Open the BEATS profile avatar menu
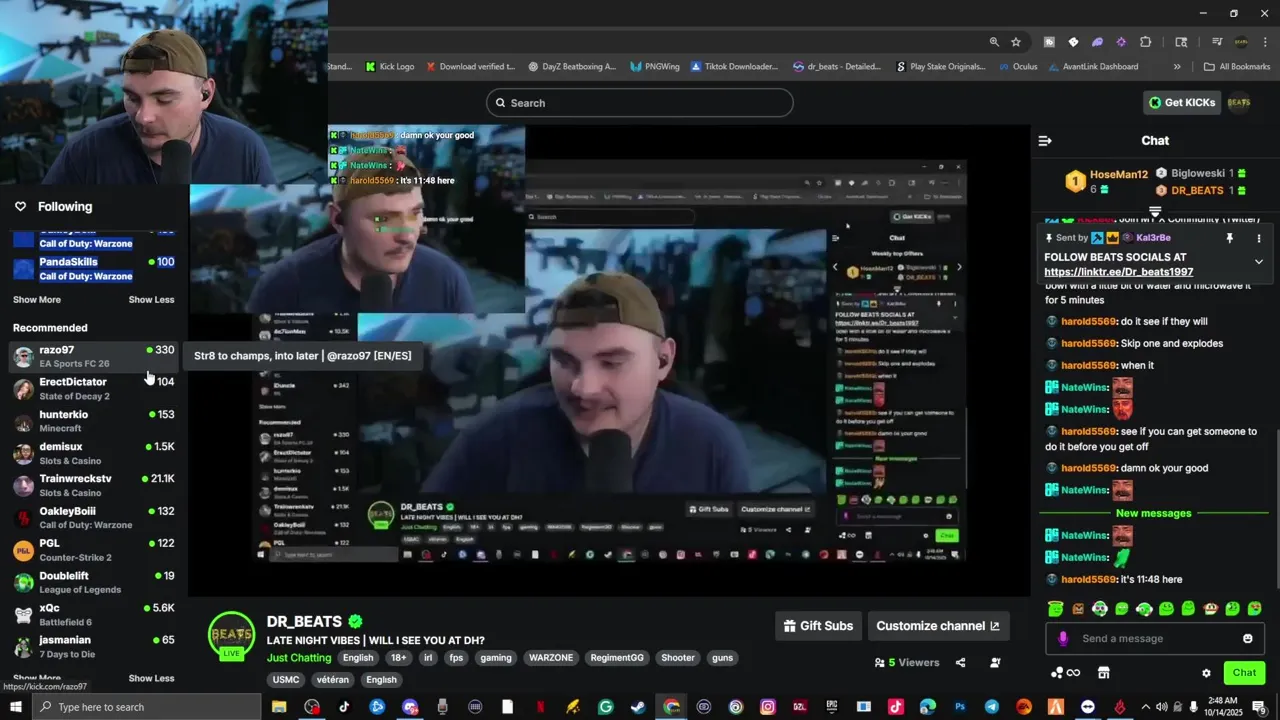This screenshot has height=720, width=1280. tap(1239, 102)
